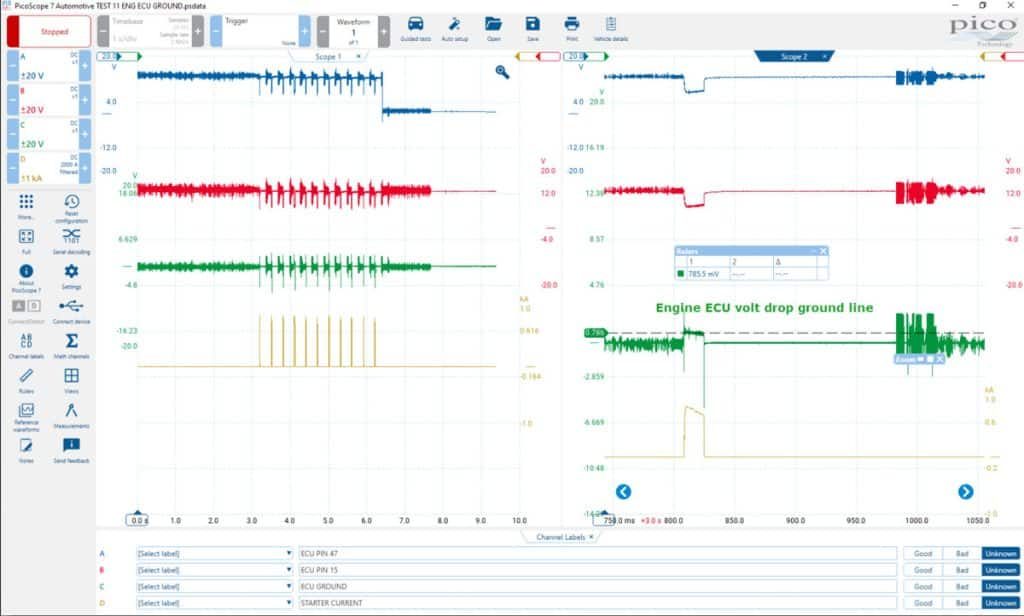Open Reference waveforms panel
1024x616 pixels.
point(26,416)
